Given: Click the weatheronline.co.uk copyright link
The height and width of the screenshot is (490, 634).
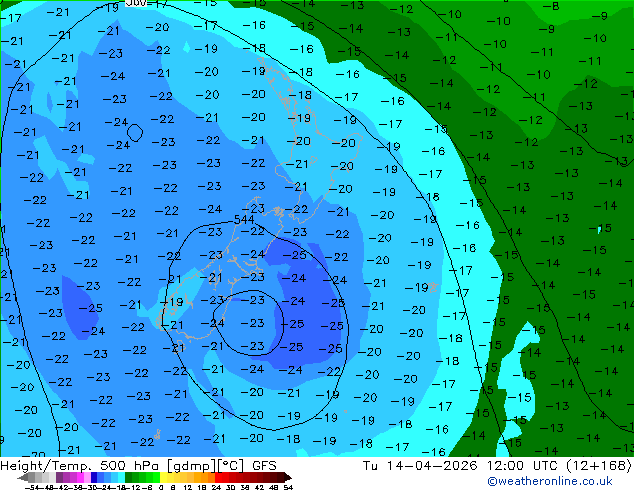Looking at the screenshot, I should click(549, 481).
